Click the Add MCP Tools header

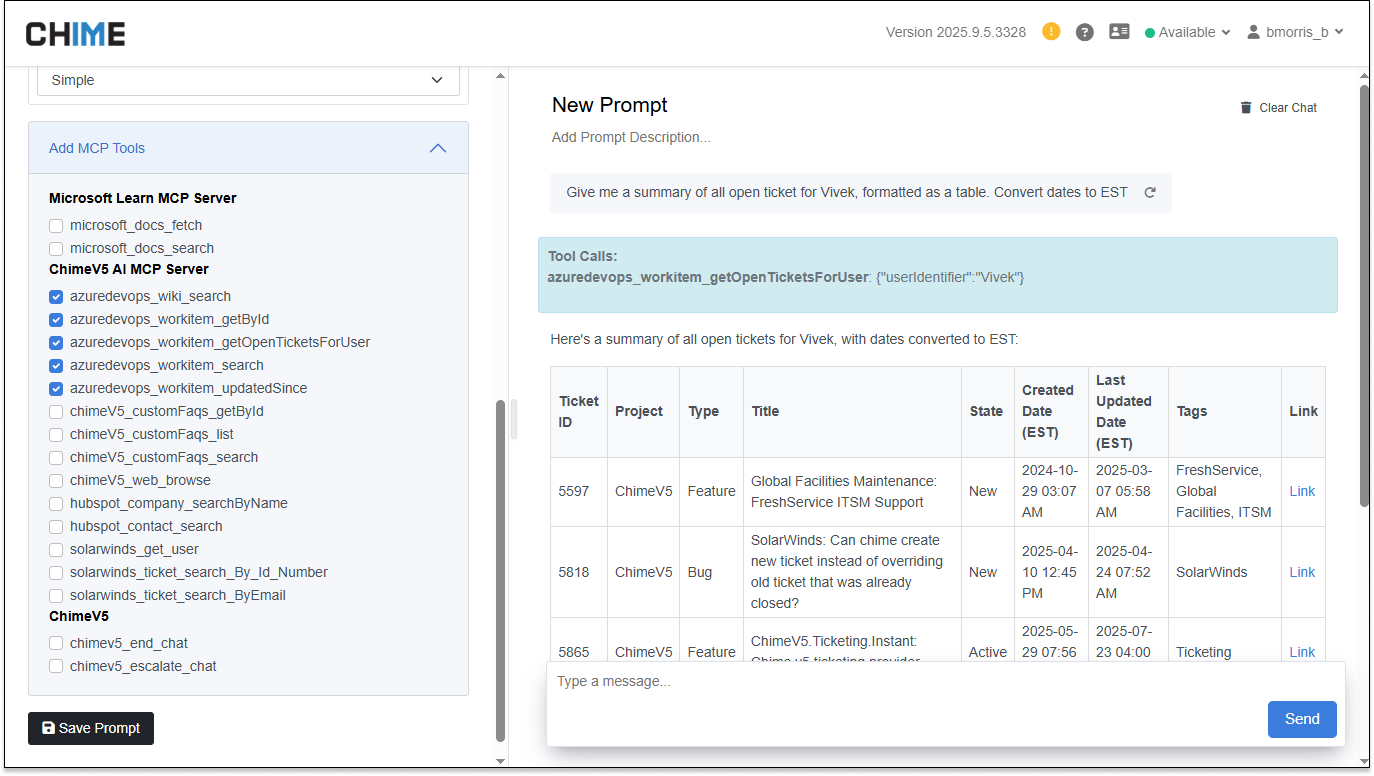(x=248, y=148)
